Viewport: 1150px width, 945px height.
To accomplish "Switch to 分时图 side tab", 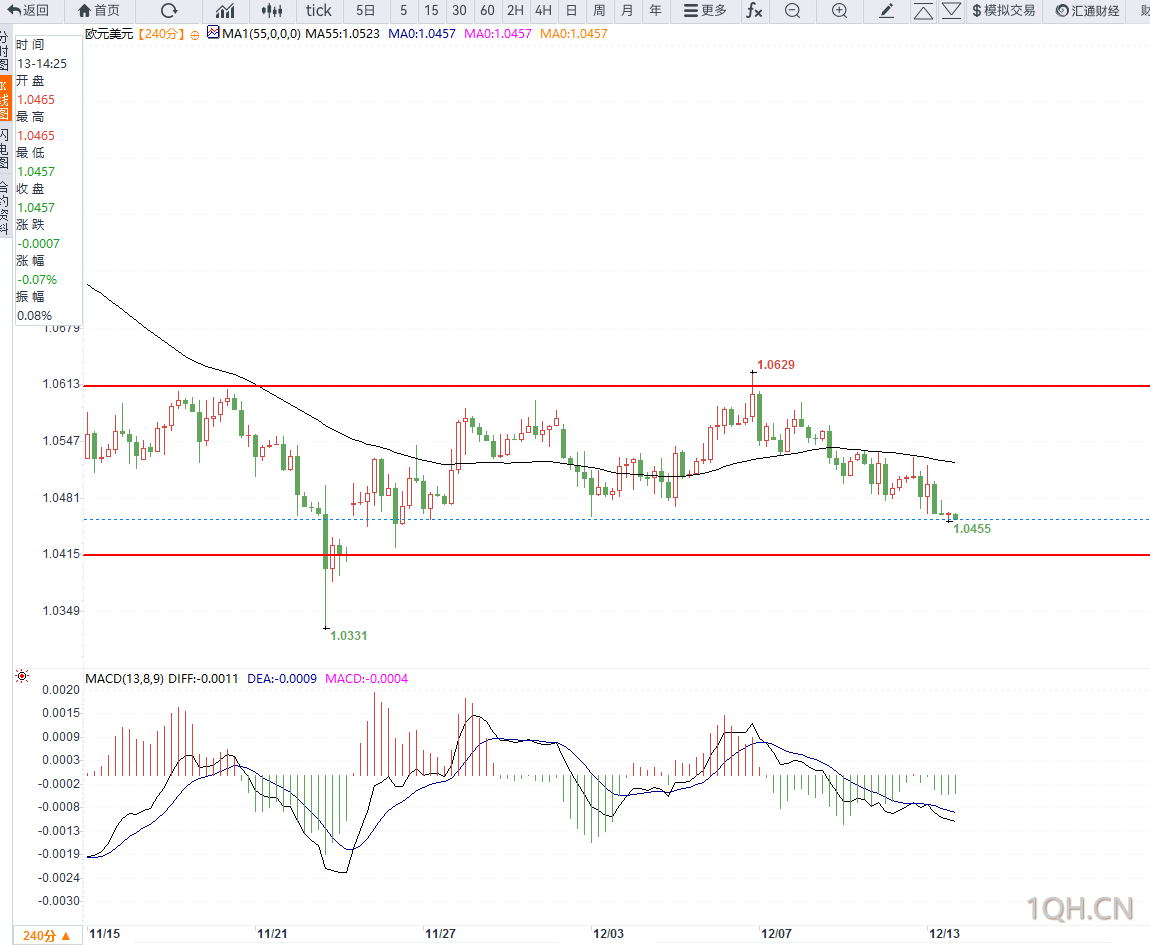I will coord(5,51).
